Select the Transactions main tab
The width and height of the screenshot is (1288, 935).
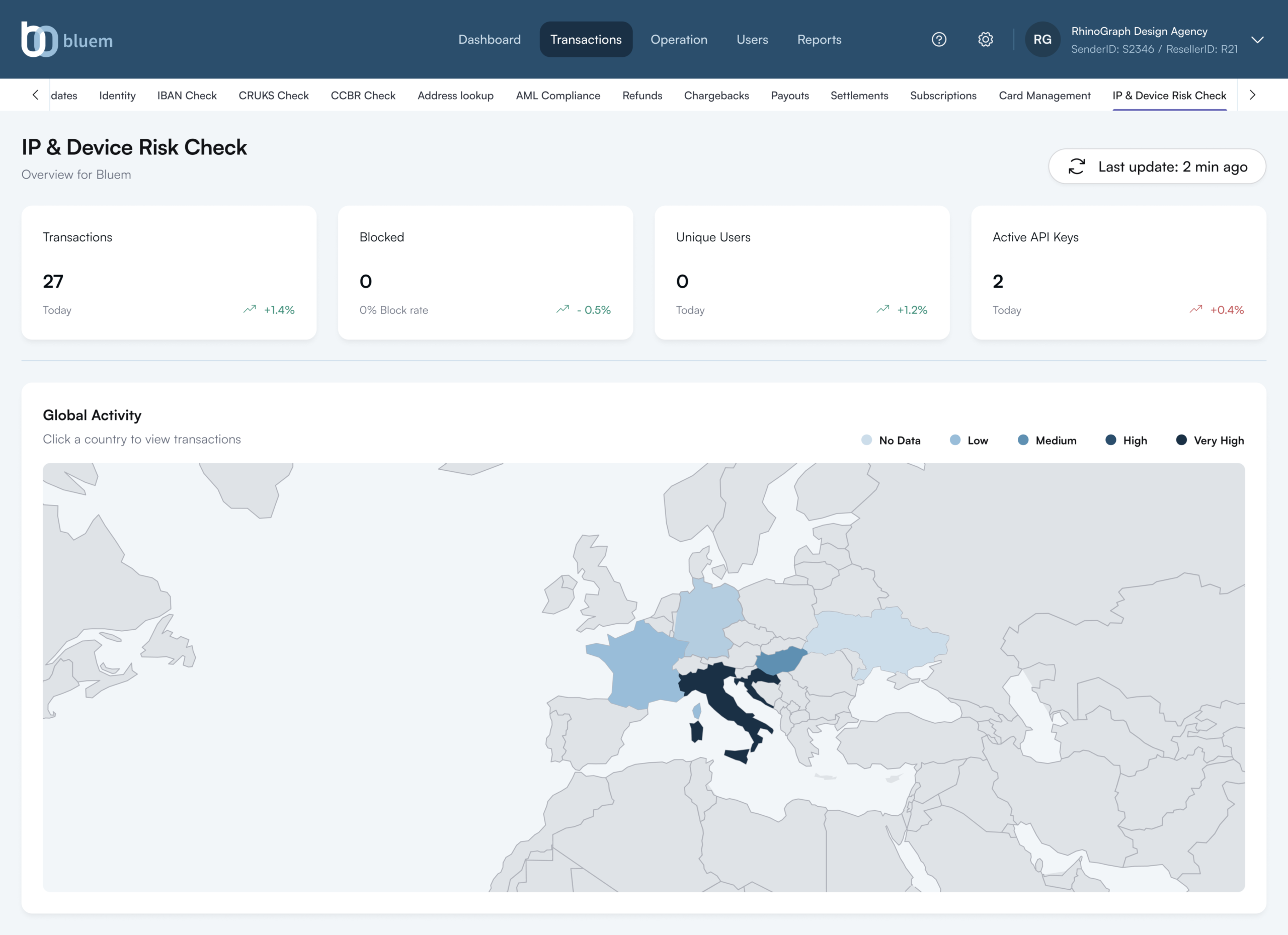click(x=586, y=39)
